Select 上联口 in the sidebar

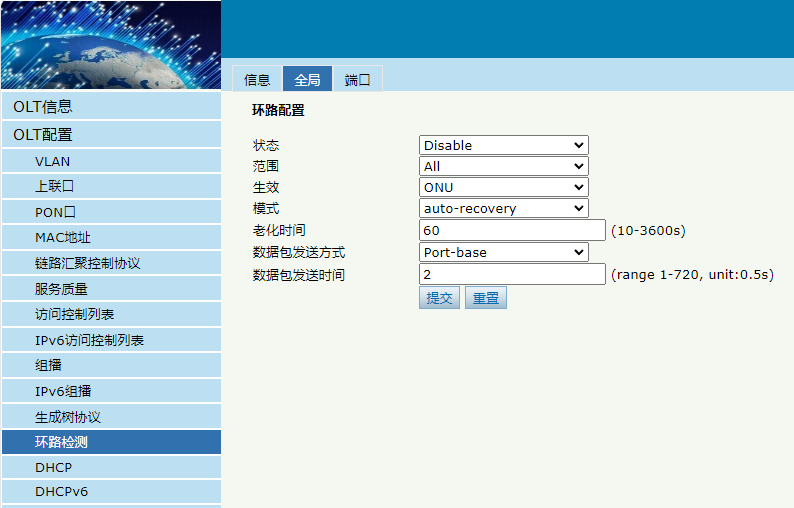[x=111, y=186]
